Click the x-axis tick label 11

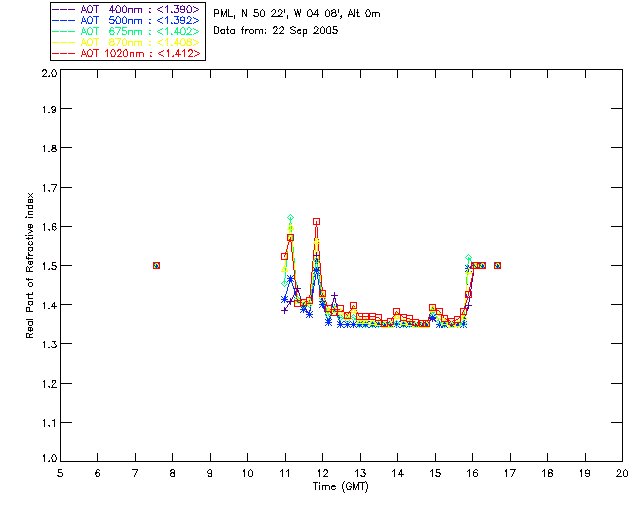click(285, 473)
